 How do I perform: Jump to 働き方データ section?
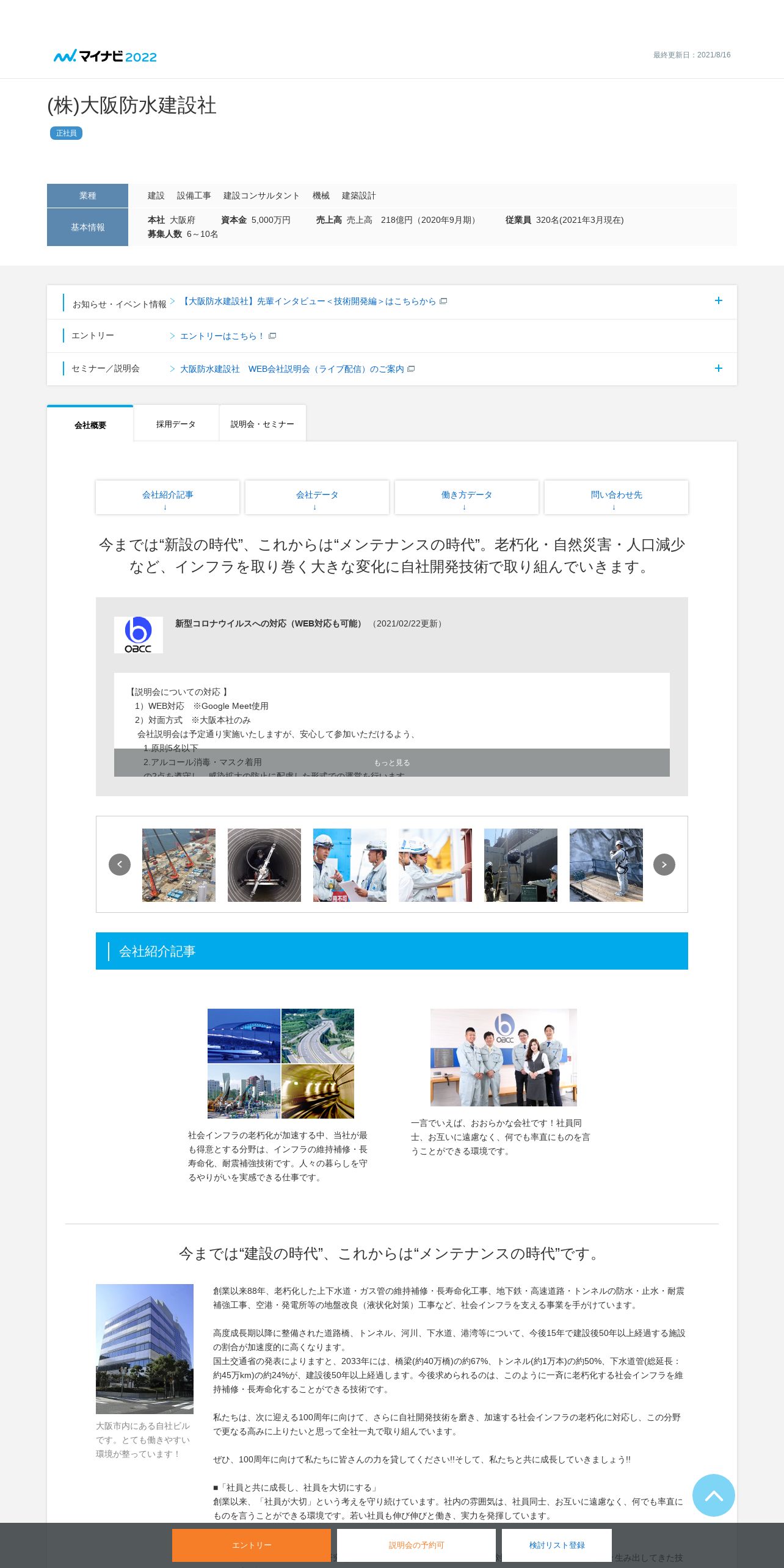click(466, 498)
